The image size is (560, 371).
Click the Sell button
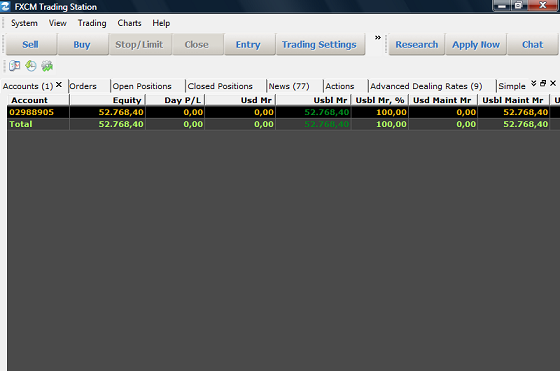click(x=30, y=44)
